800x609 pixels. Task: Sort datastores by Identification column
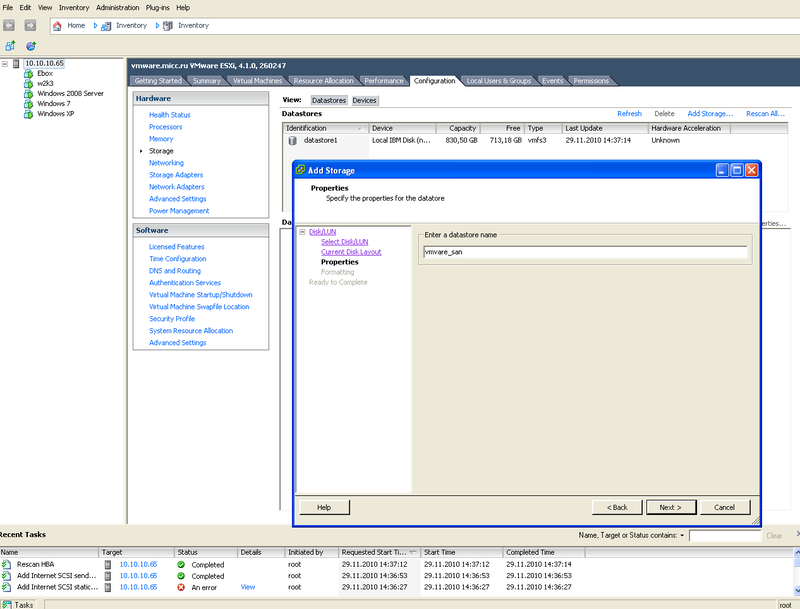(x=326, y=128)
